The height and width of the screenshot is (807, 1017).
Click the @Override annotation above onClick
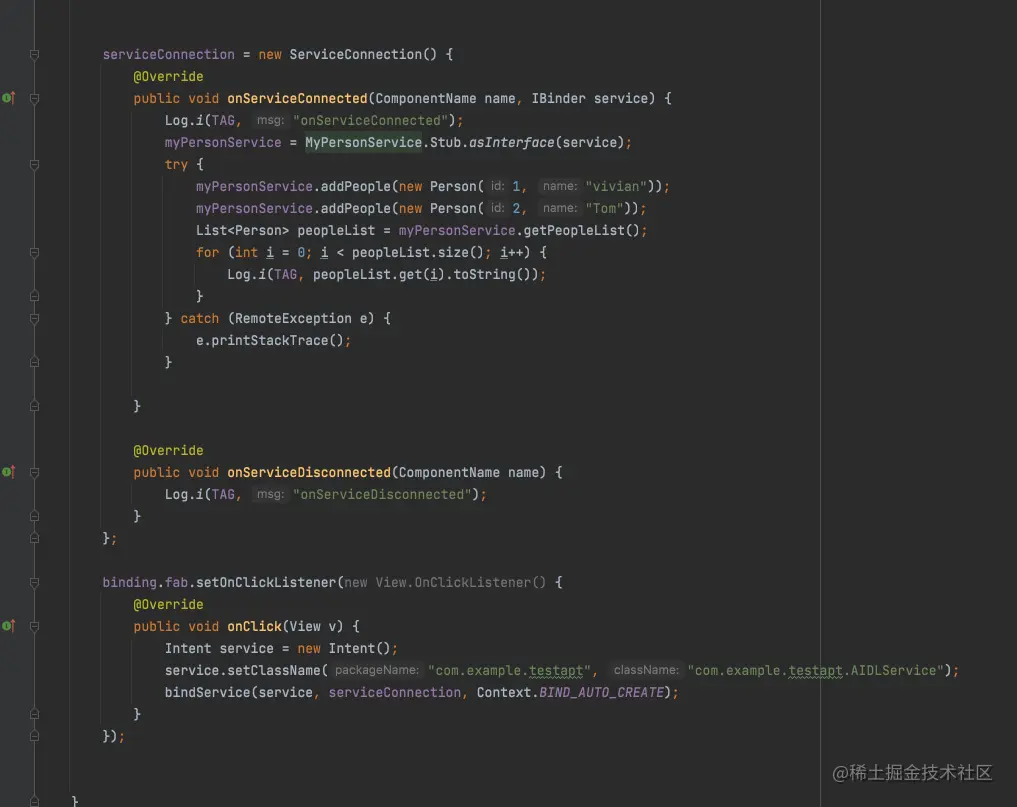pyautogui.click(x=169, y=605)
